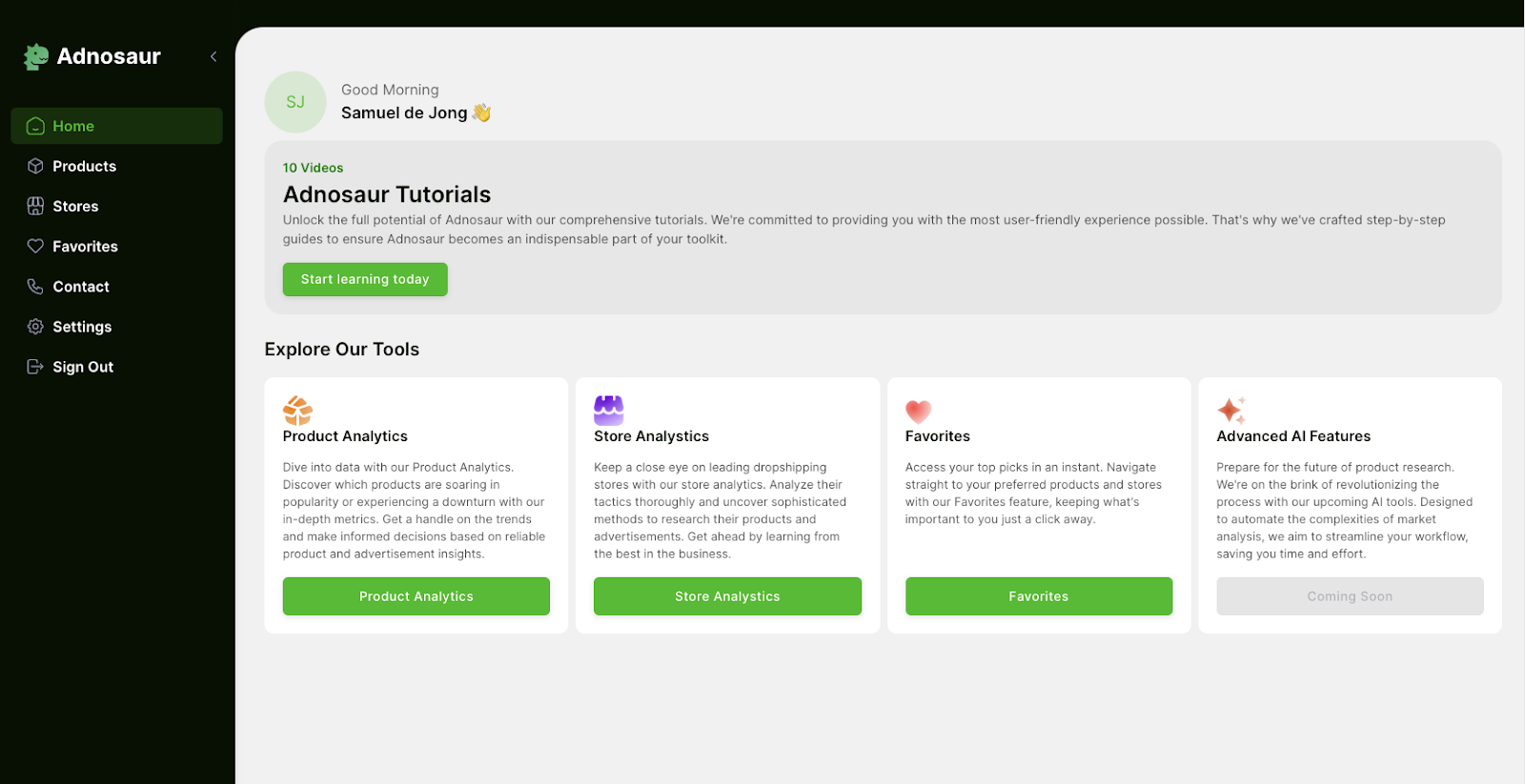1525x784 pixels.
Task: Click the Adnosaur dinosaur logo icon
Action: pyautogui.click(x=36, y=57)
